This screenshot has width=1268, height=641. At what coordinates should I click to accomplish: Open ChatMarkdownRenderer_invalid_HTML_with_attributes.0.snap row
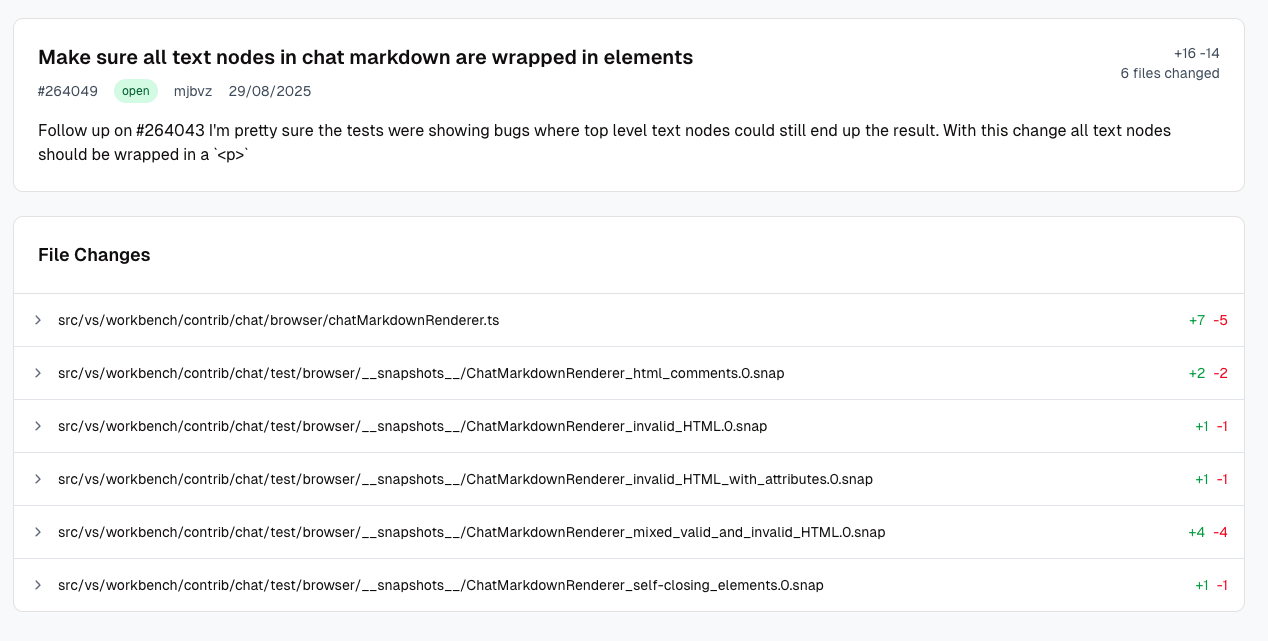click(465, 479)
